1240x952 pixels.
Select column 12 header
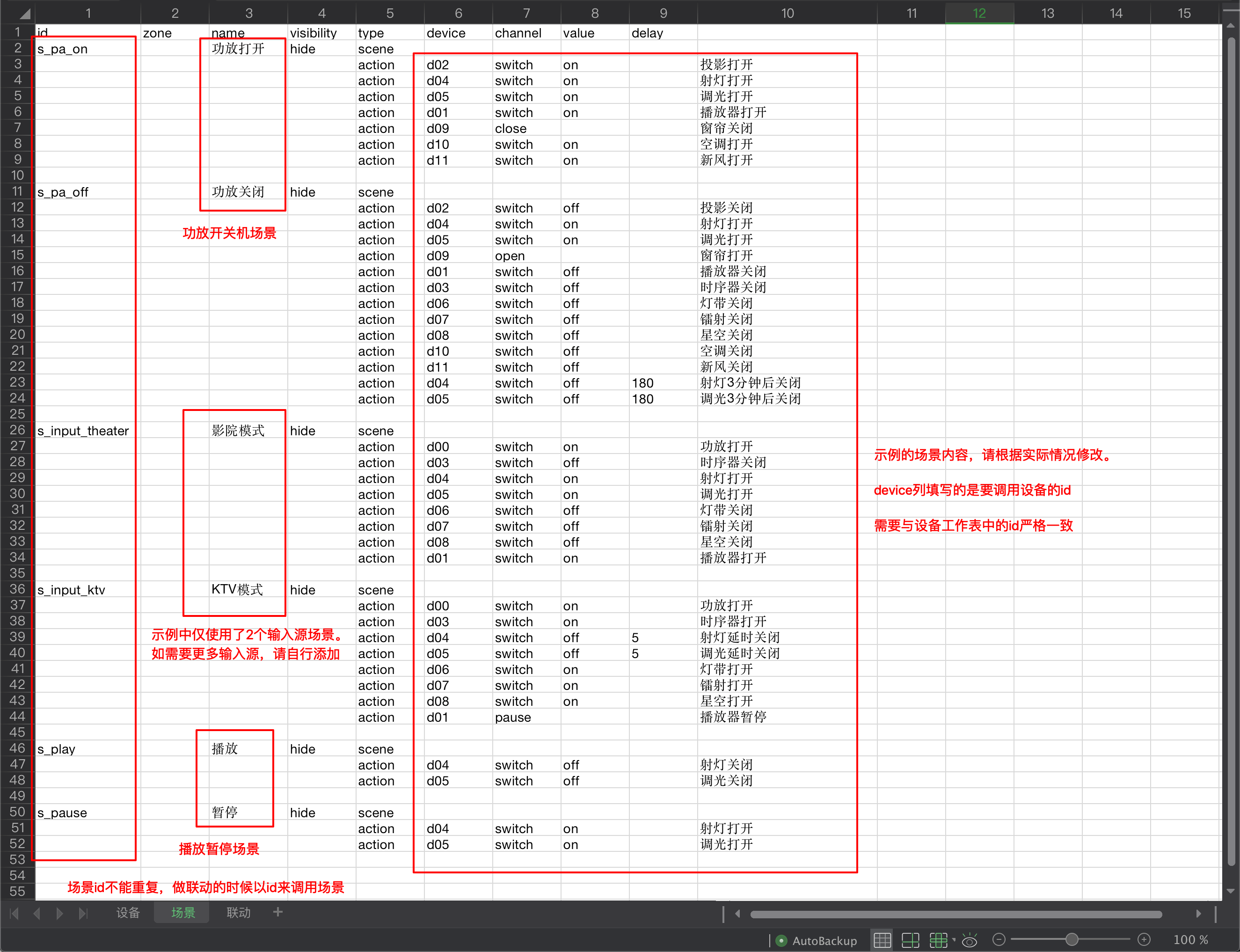tap(979, 13)
